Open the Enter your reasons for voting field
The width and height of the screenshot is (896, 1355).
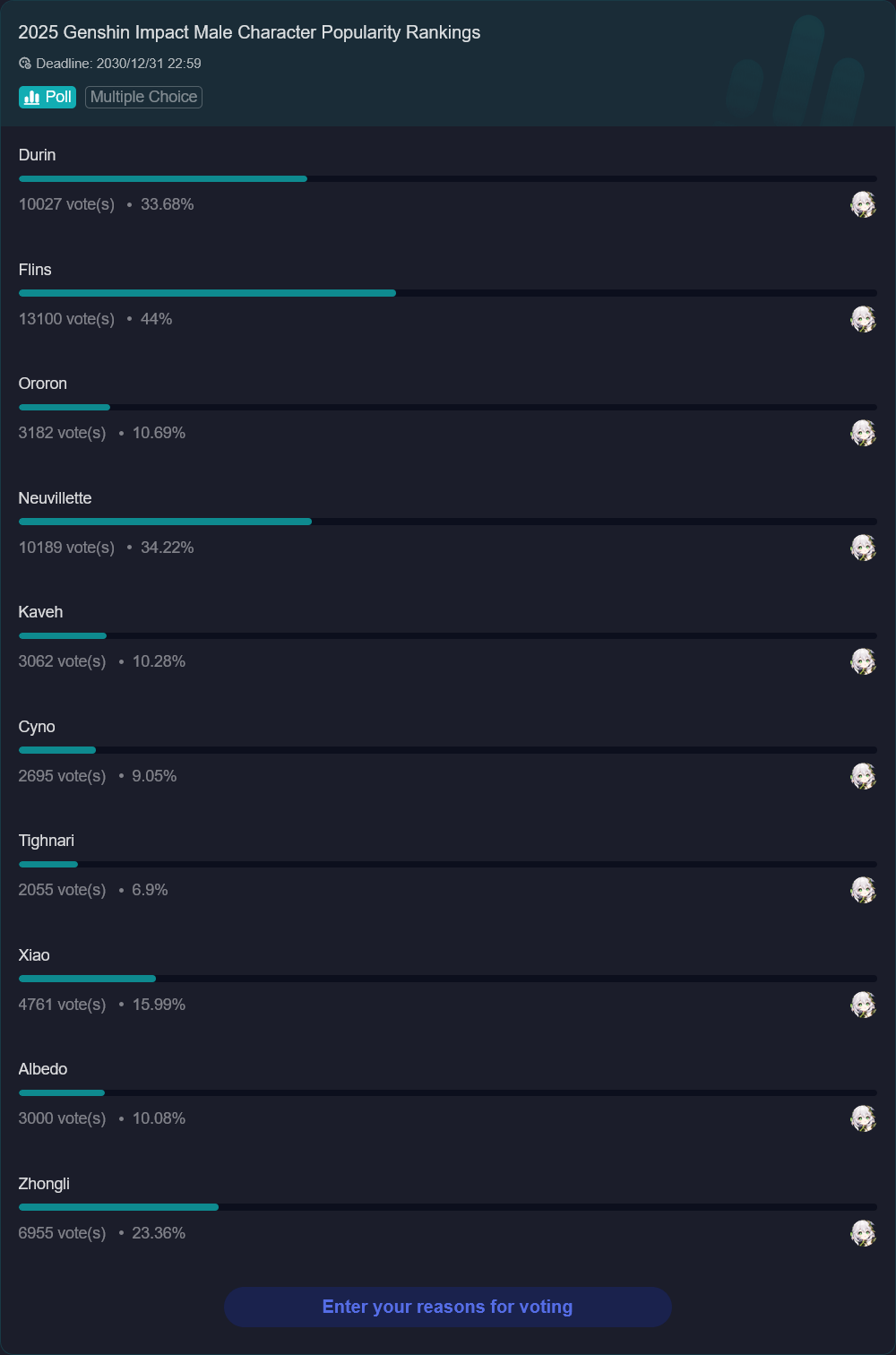tap(448, 1307)
